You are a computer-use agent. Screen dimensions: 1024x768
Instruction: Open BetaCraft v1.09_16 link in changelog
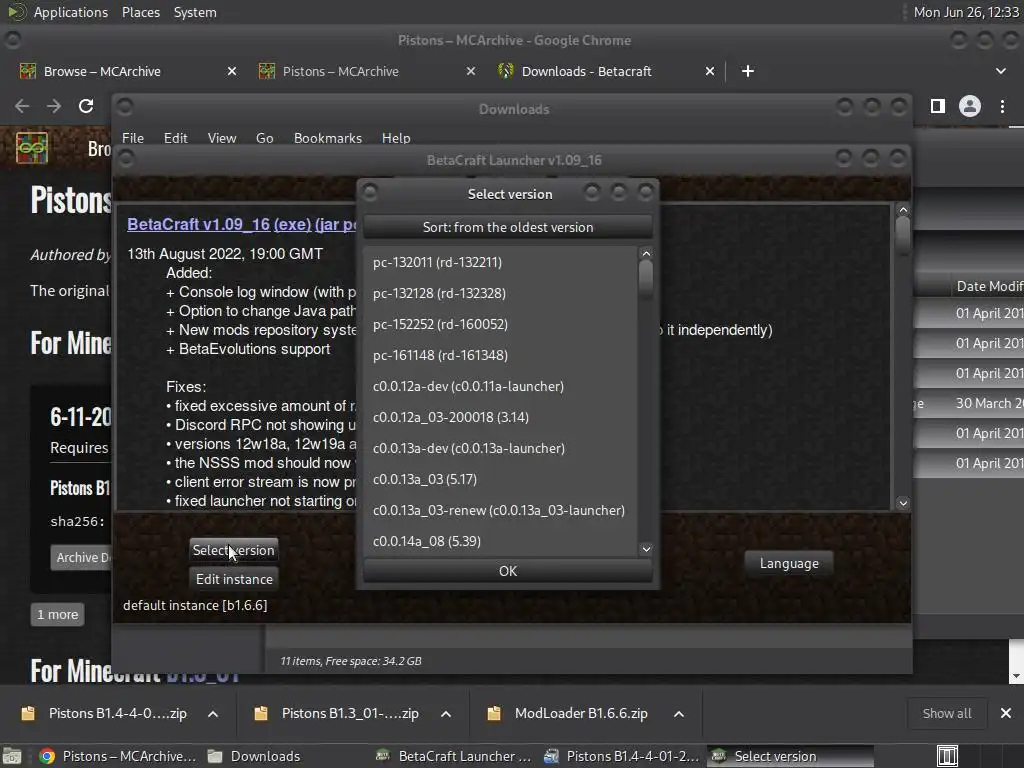click(199, 224)
